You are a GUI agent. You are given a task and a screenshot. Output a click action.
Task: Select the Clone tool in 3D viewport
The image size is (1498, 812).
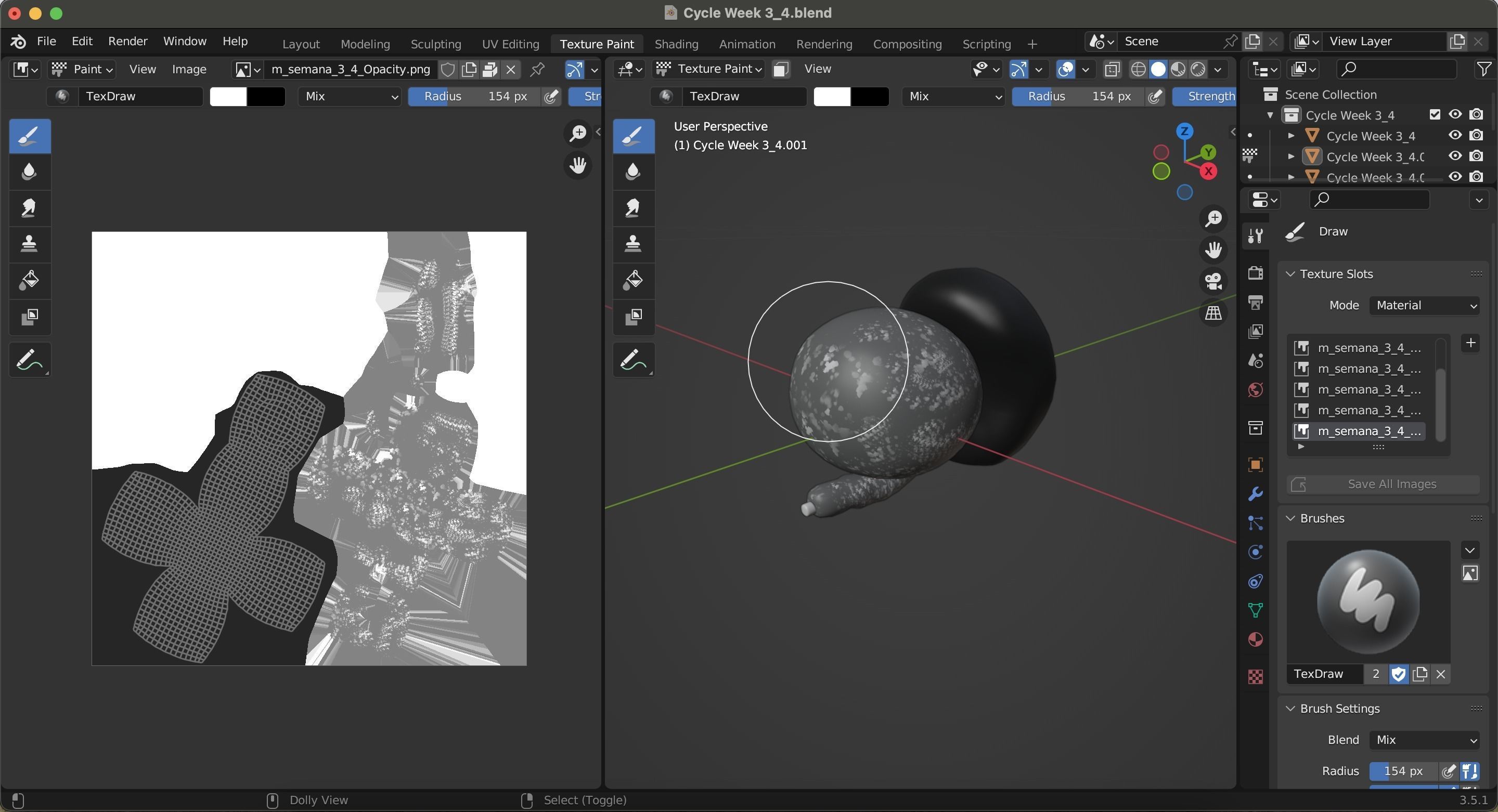tap(634, 243)
